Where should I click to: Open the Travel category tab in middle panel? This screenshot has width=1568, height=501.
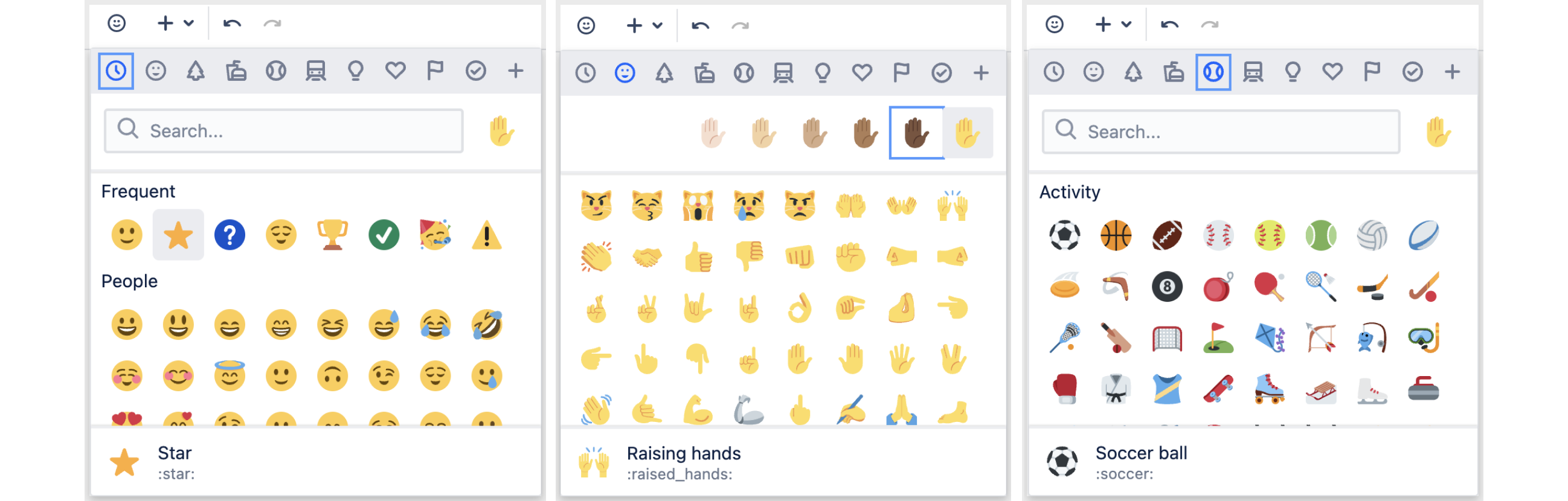783,73
